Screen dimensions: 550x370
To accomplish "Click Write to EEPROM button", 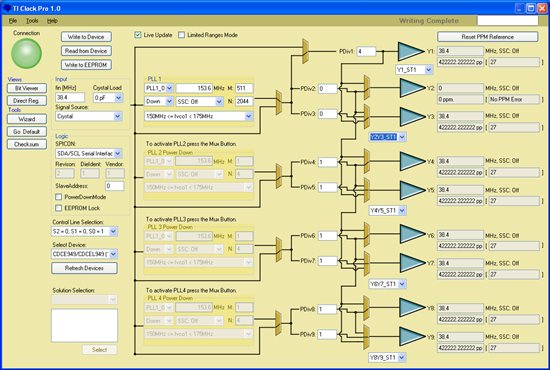I will (86, 65).
